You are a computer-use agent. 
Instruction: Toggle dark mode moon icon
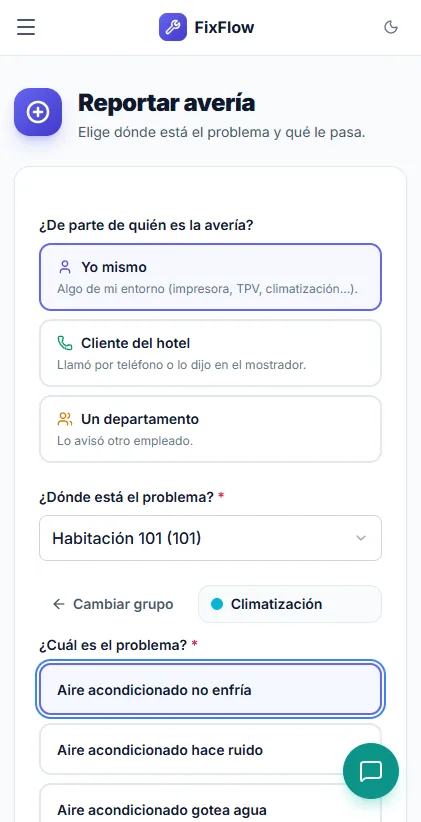point(391,27)
